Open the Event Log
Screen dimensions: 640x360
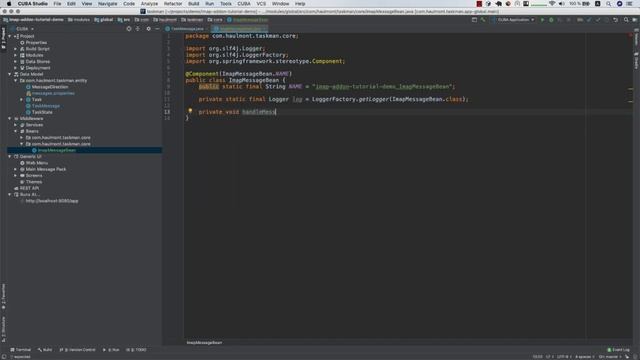[618, 350]
